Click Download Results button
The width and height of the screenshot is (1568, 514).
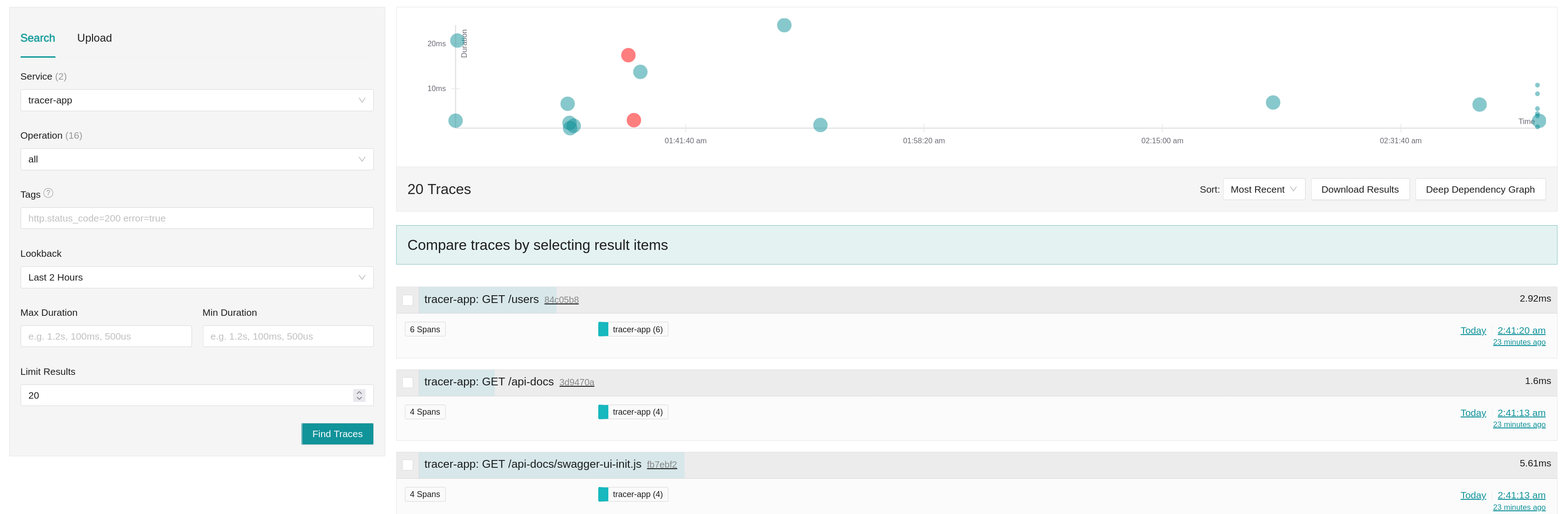[x=1360, y=189]
